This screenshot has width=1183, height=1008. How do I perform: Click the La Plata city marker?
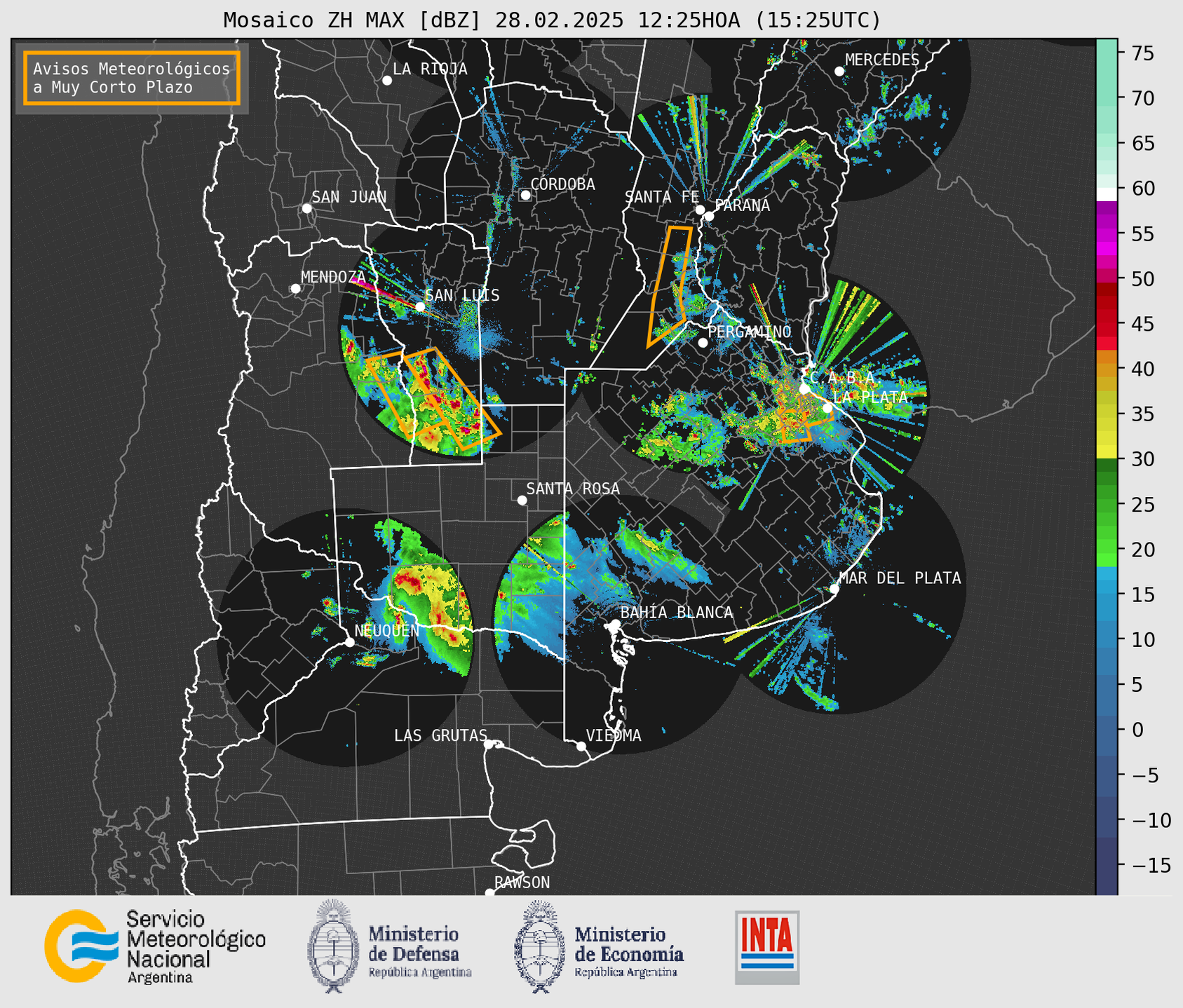(827, 408)
